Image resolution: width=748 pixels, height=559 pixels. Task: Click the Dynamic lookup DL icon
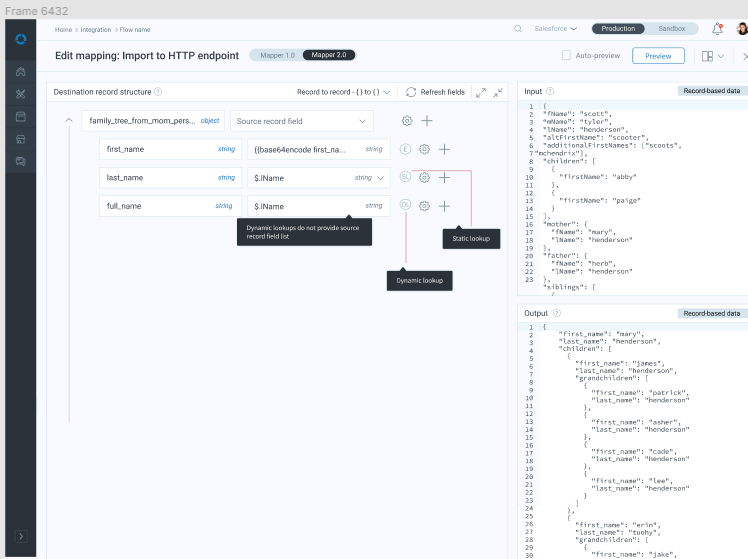405,206
